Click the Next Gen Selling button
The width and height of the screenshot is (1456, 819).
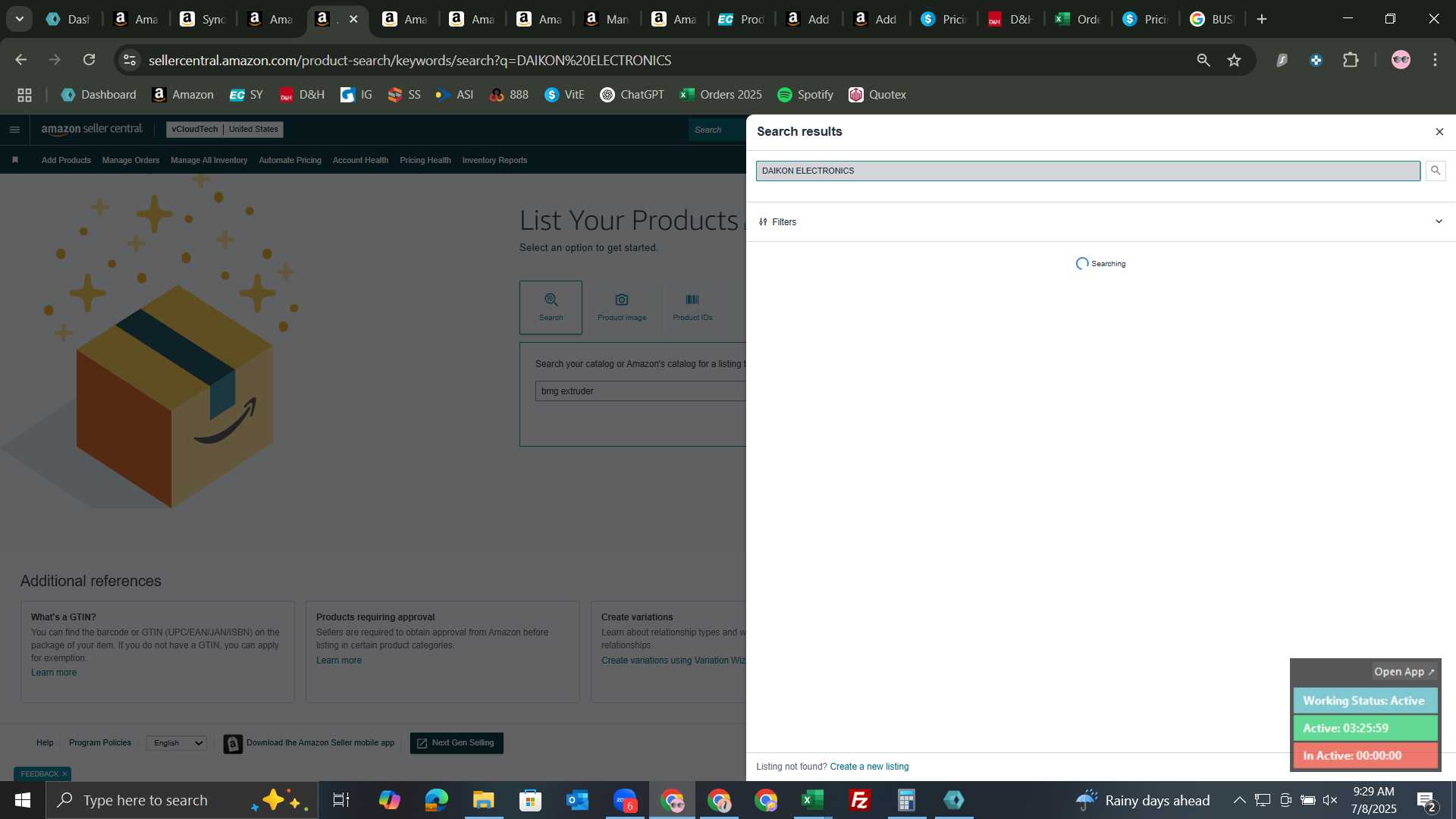pyautogui.click(x=457, y=743)
